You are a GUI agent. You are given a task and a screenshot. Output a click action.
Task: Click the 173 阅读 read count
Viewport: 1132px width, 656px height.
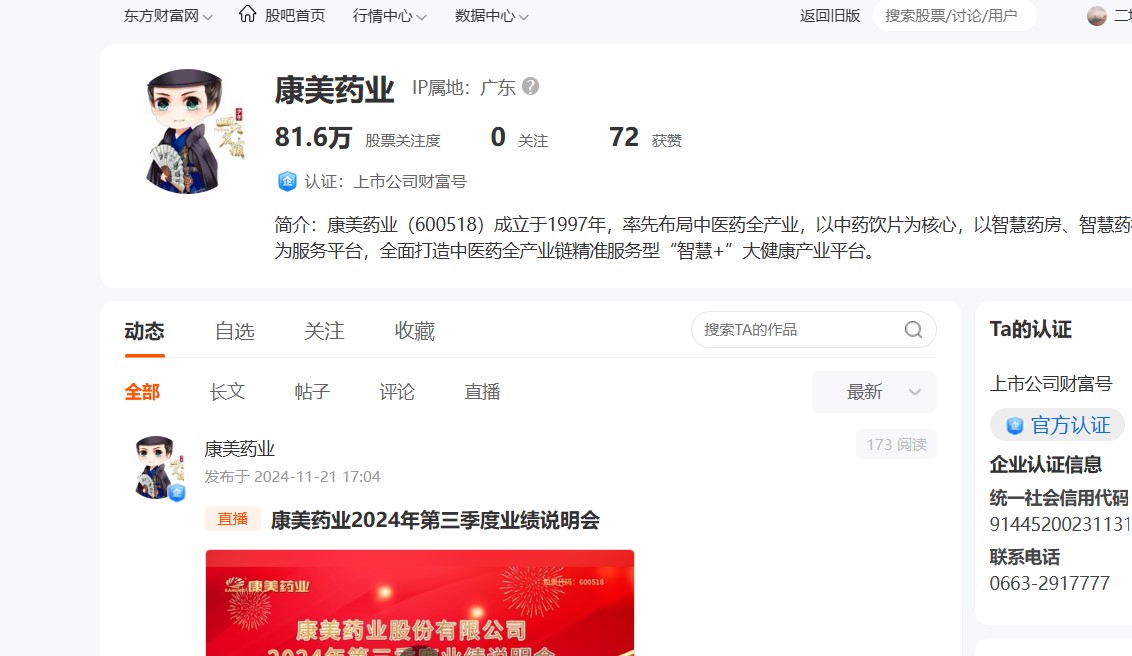tap(897, 445)
